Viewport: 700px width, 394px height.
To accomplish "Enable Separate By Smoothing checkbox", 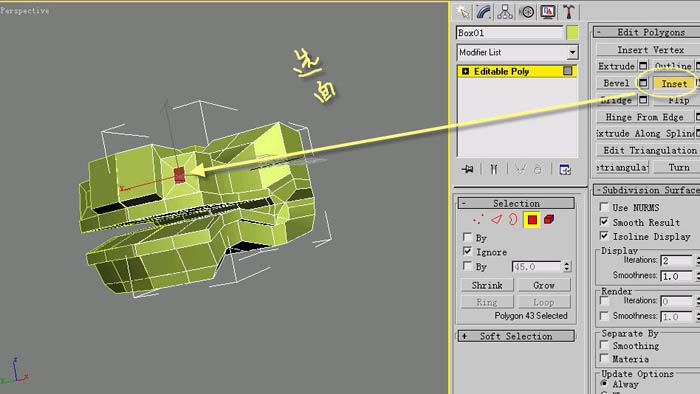I will click(x=604, y=345).
